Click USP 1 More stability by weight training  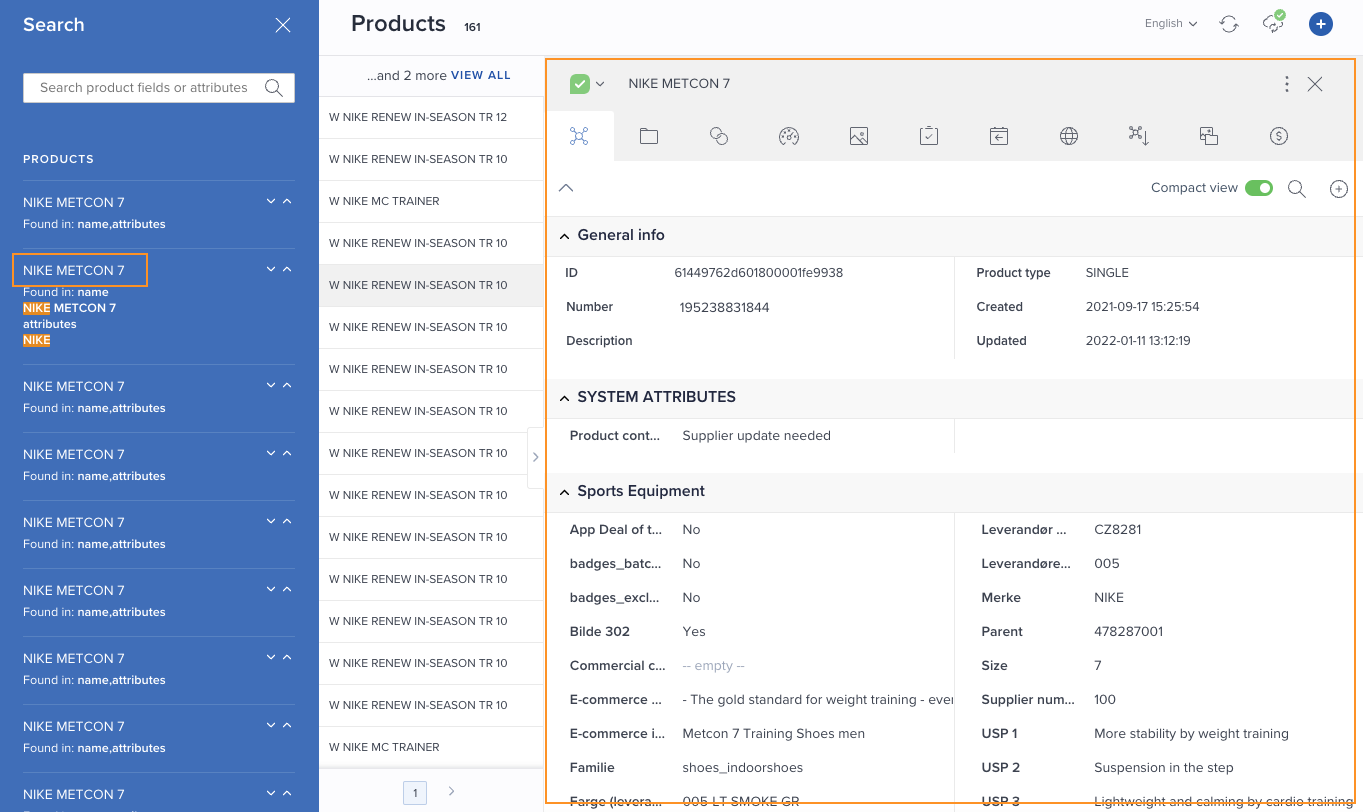tap(1192, 733)
